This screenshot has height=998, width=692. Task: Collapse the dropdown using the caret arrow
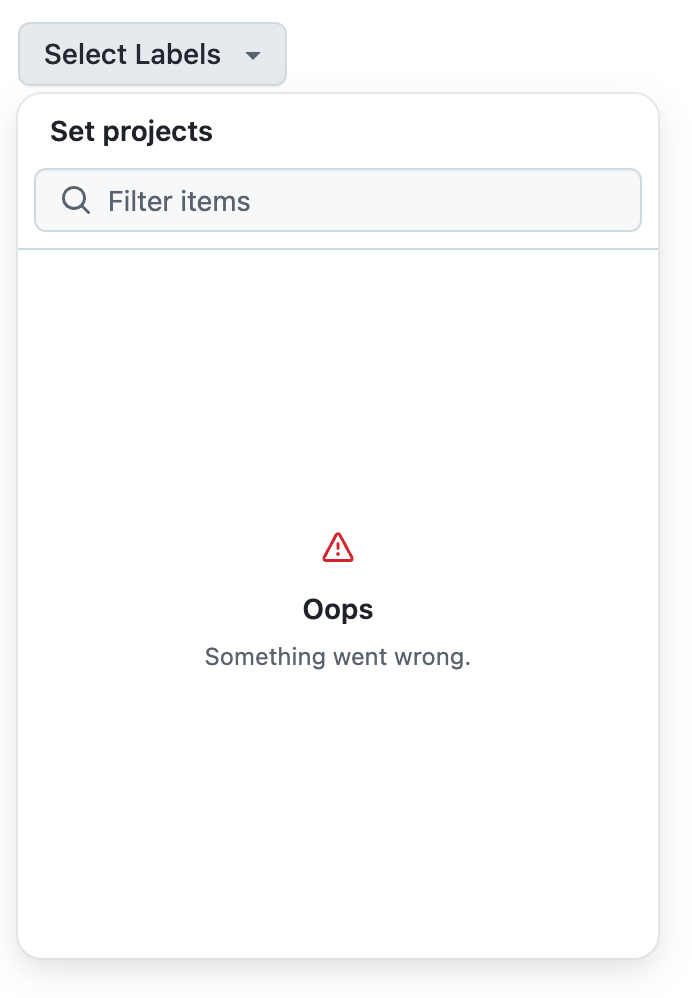coord(253,55)
